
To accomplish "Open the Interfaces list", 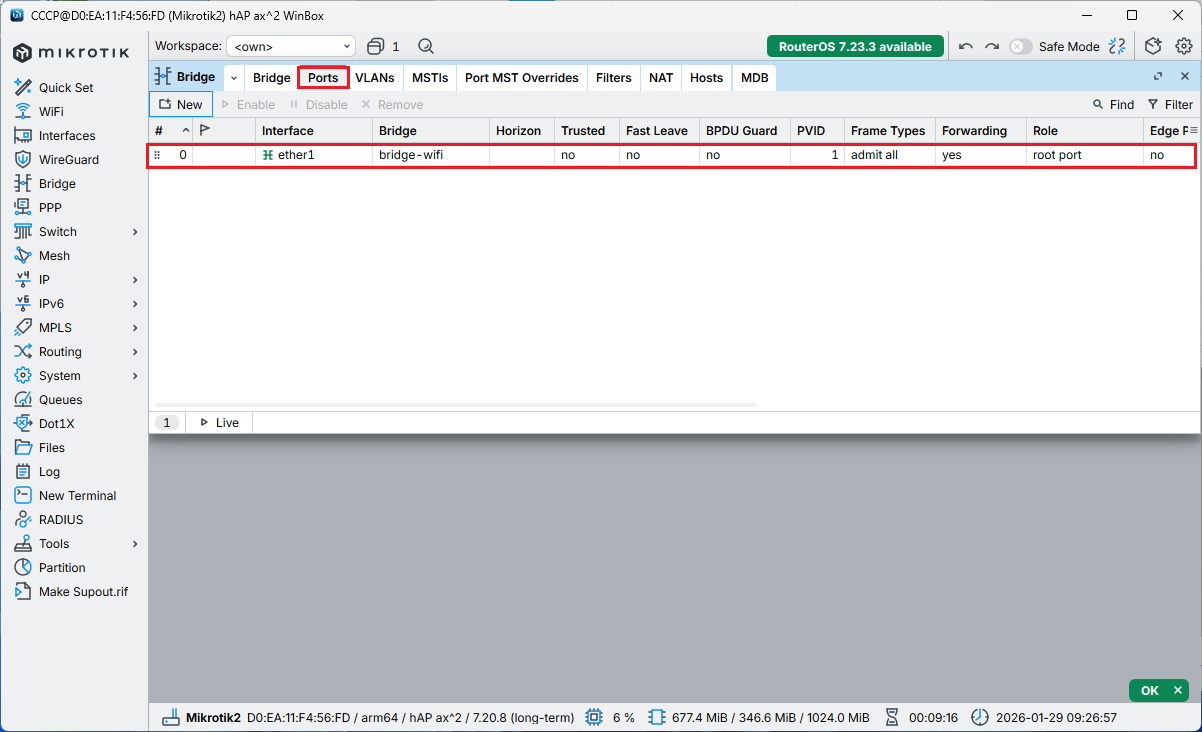I will 67,135.
